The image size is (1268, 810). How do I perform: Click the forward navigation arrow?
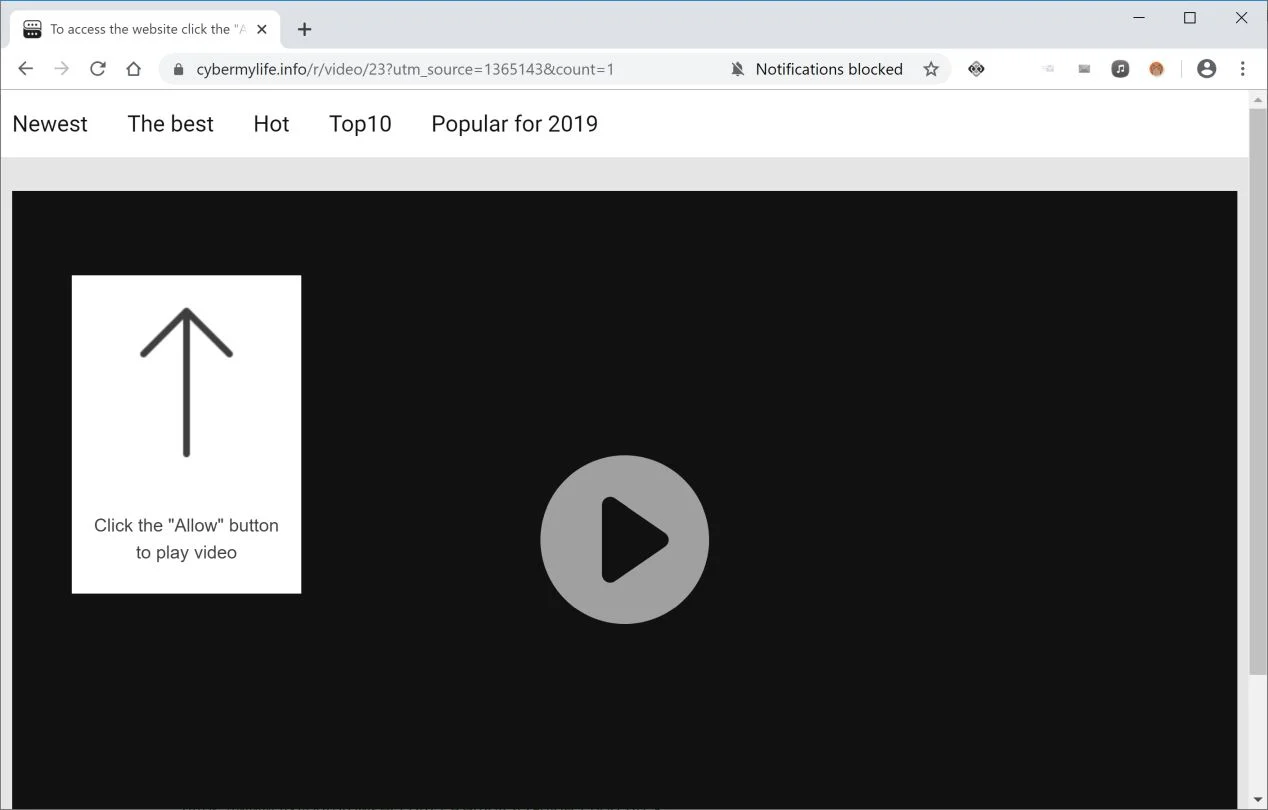(x=62, y=69)
